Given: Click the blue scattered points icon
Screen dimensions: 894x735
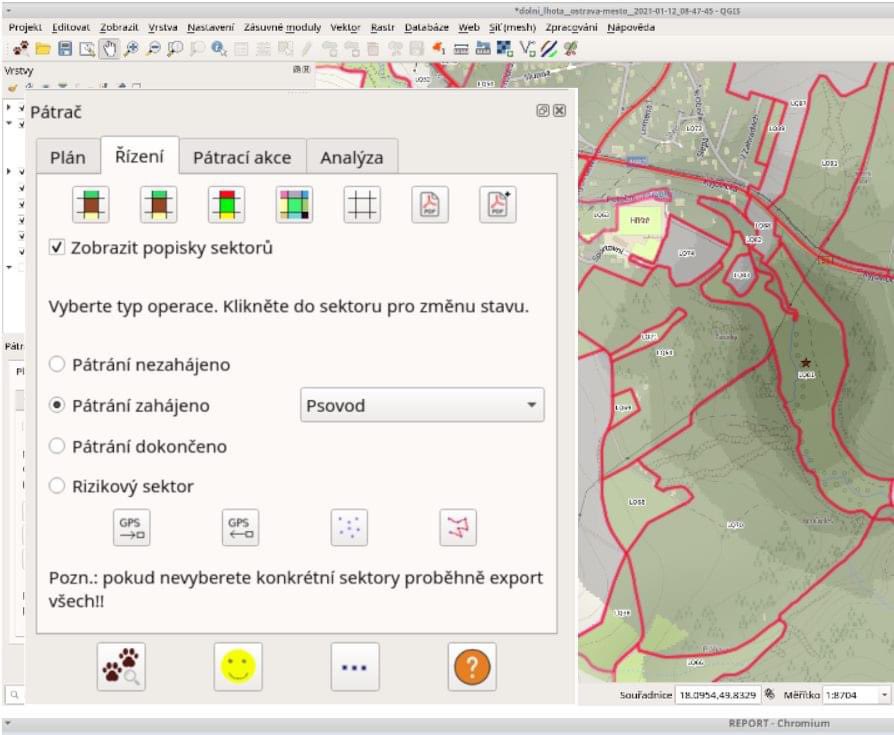Looking at the screenshot, I should click(x=349, y=527).
